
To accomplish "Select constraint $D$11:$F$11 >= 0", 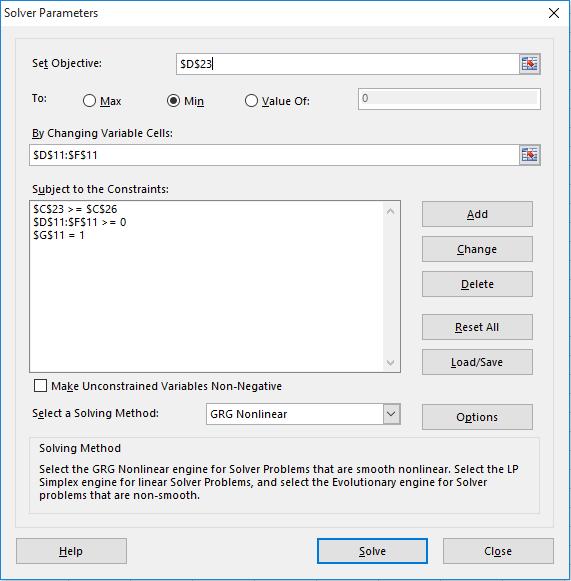I will point(80,222).
